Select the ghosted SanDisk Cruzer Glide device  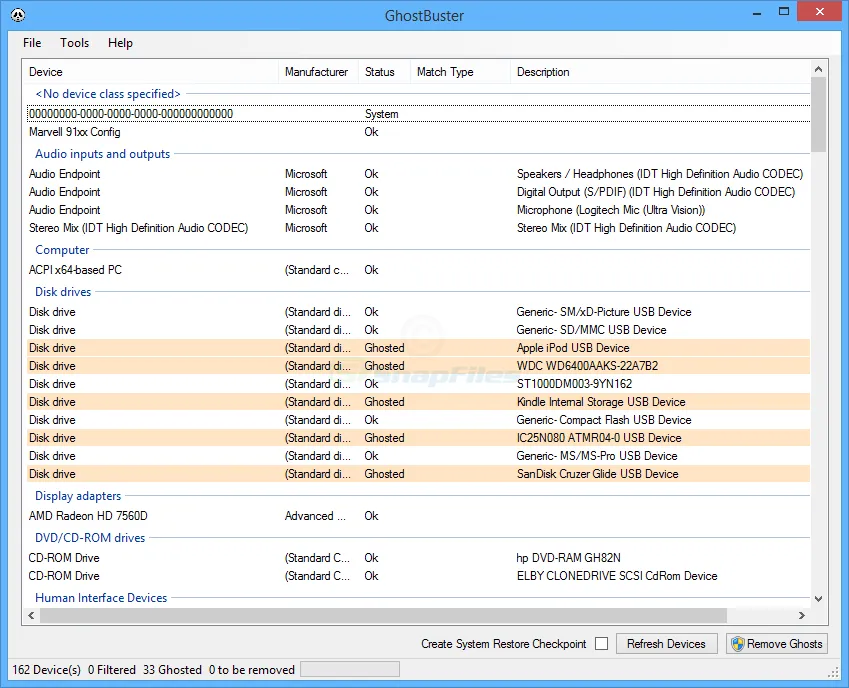coord(419,474)
